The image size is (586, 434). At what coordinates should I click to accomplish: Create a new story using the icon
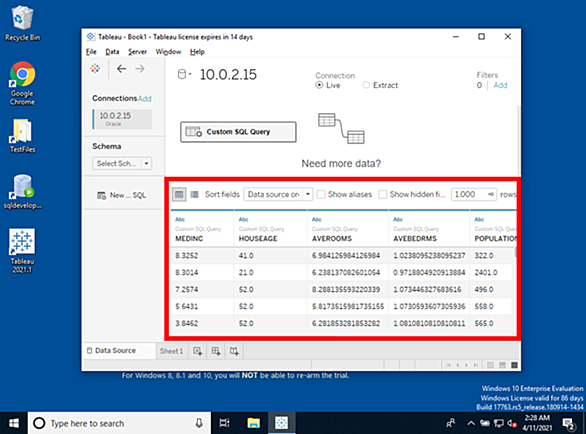(x=234, y=351)
